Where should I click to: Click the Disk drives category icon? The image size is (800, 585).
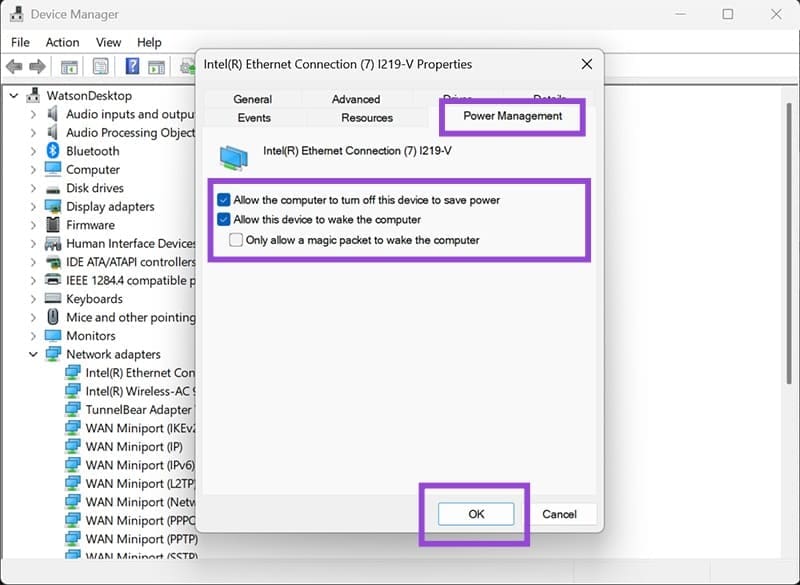[53, 189]
